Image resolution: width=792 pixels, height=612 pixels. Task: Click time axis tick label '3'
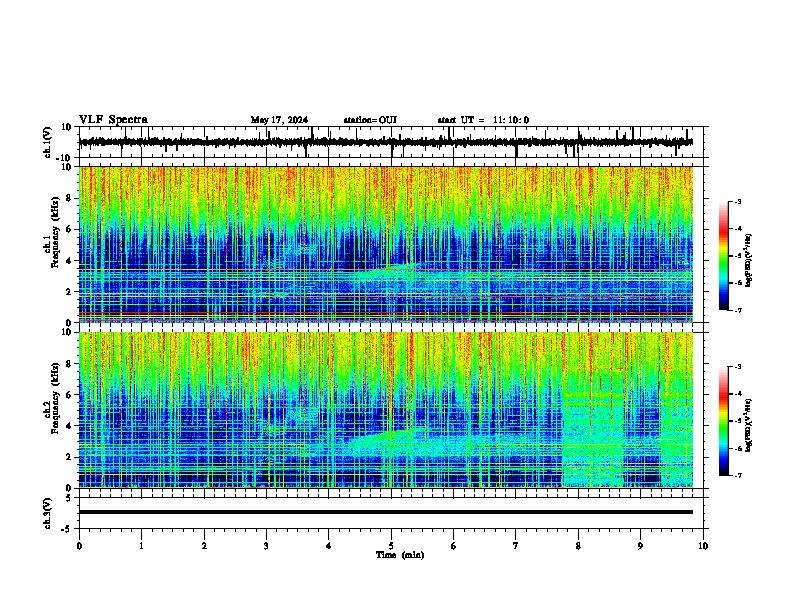(266, 546)
